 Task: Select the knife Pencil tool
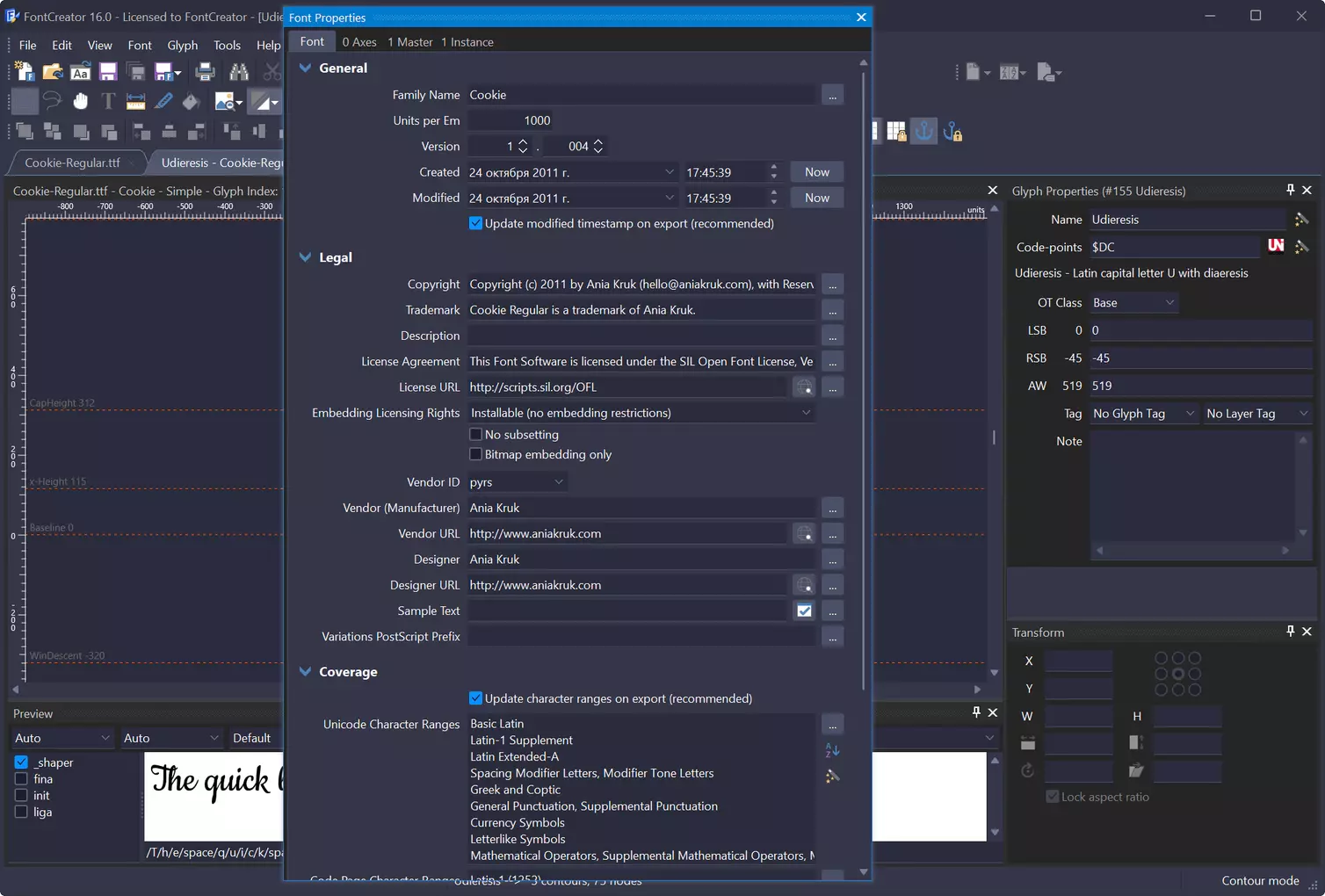[163, 101]
